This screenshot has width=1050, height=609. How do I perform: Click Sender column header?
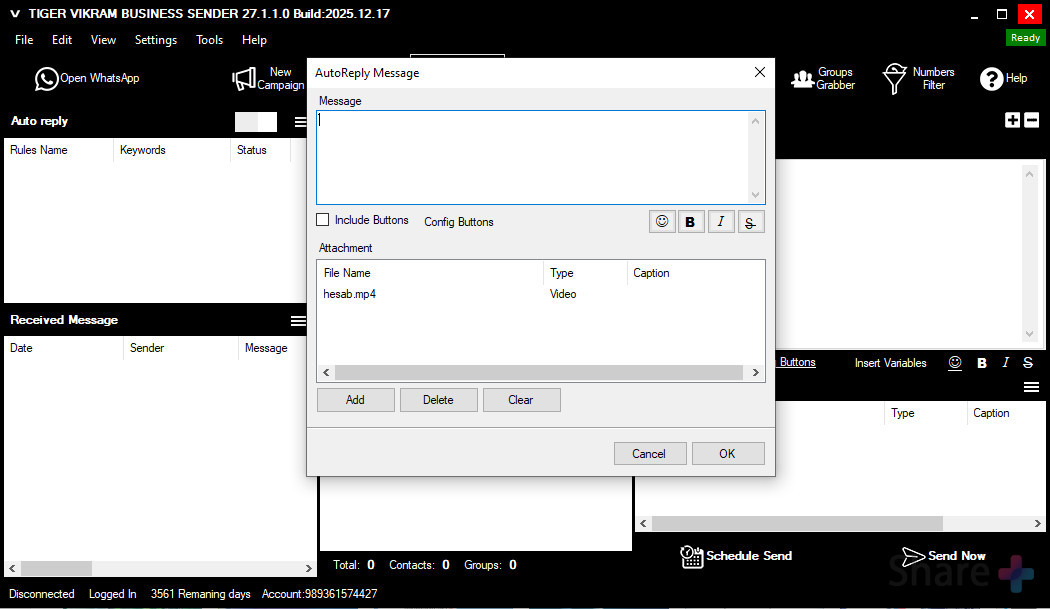[181, 348]
